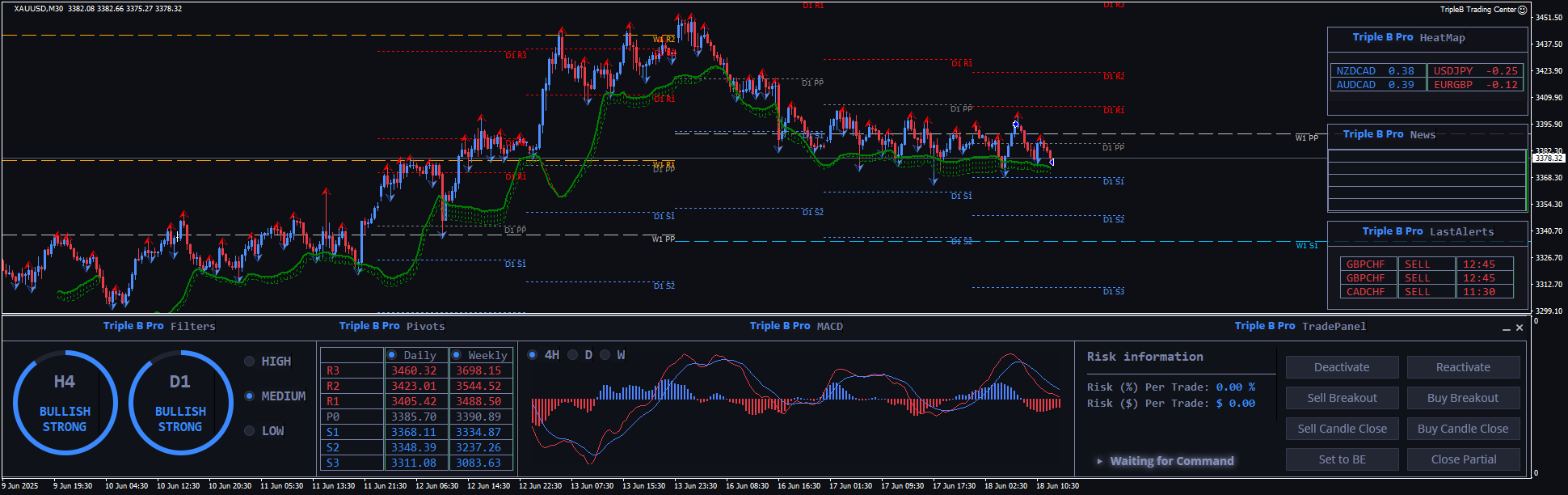1568x495 pixels.
Task: Minimize the Triple B Pro TradePanel
Action: click(x=1506, y=328)
